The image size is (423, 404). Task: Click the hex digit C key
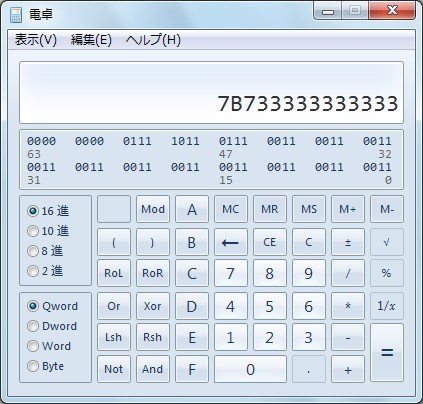pos(192,273)
